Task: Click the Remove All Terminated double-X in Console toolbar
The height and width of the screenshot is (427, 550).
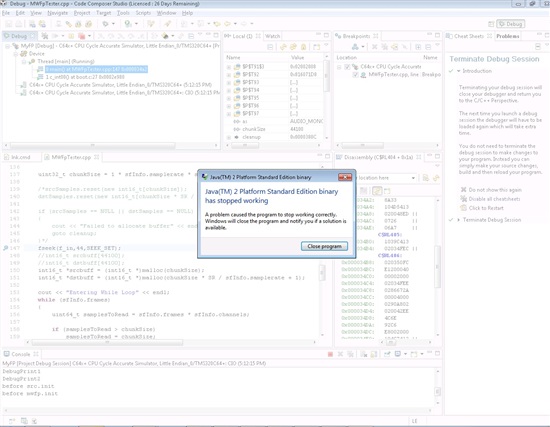Action: click(350, 354)
